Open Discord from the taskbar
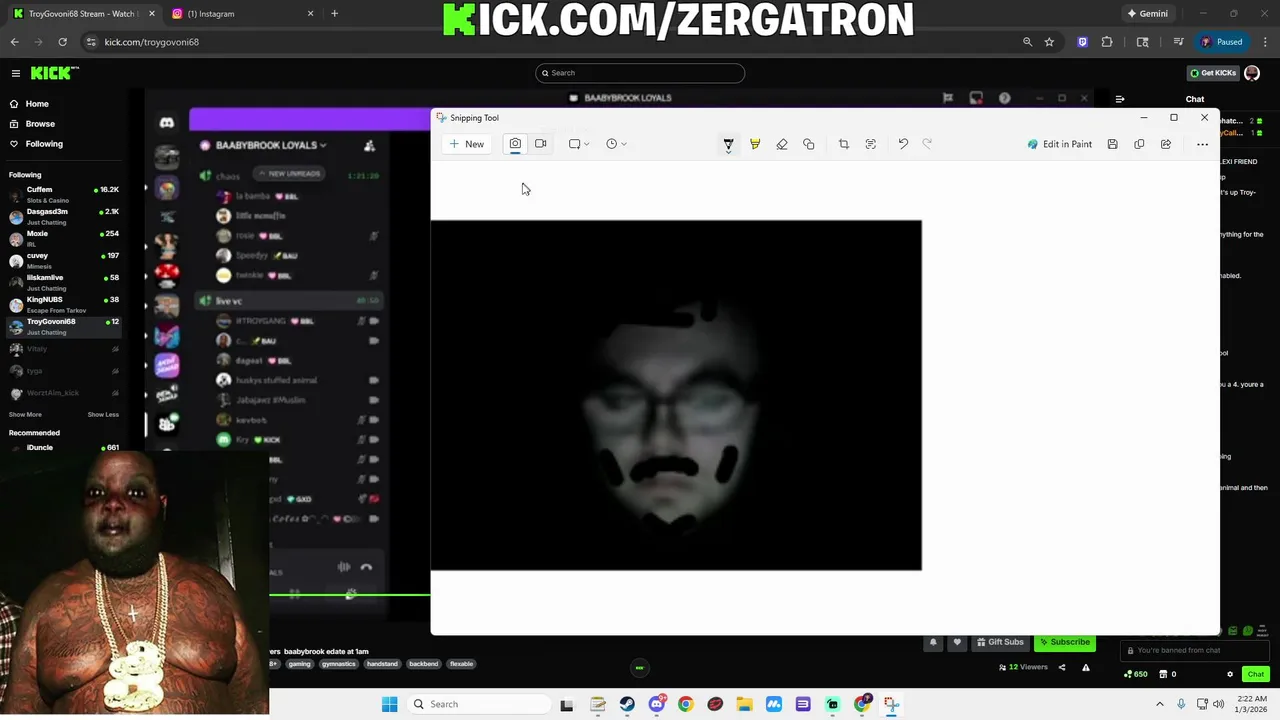Image resolution: width=1280 pixels, height=720 pixels. tap(656, 704)
